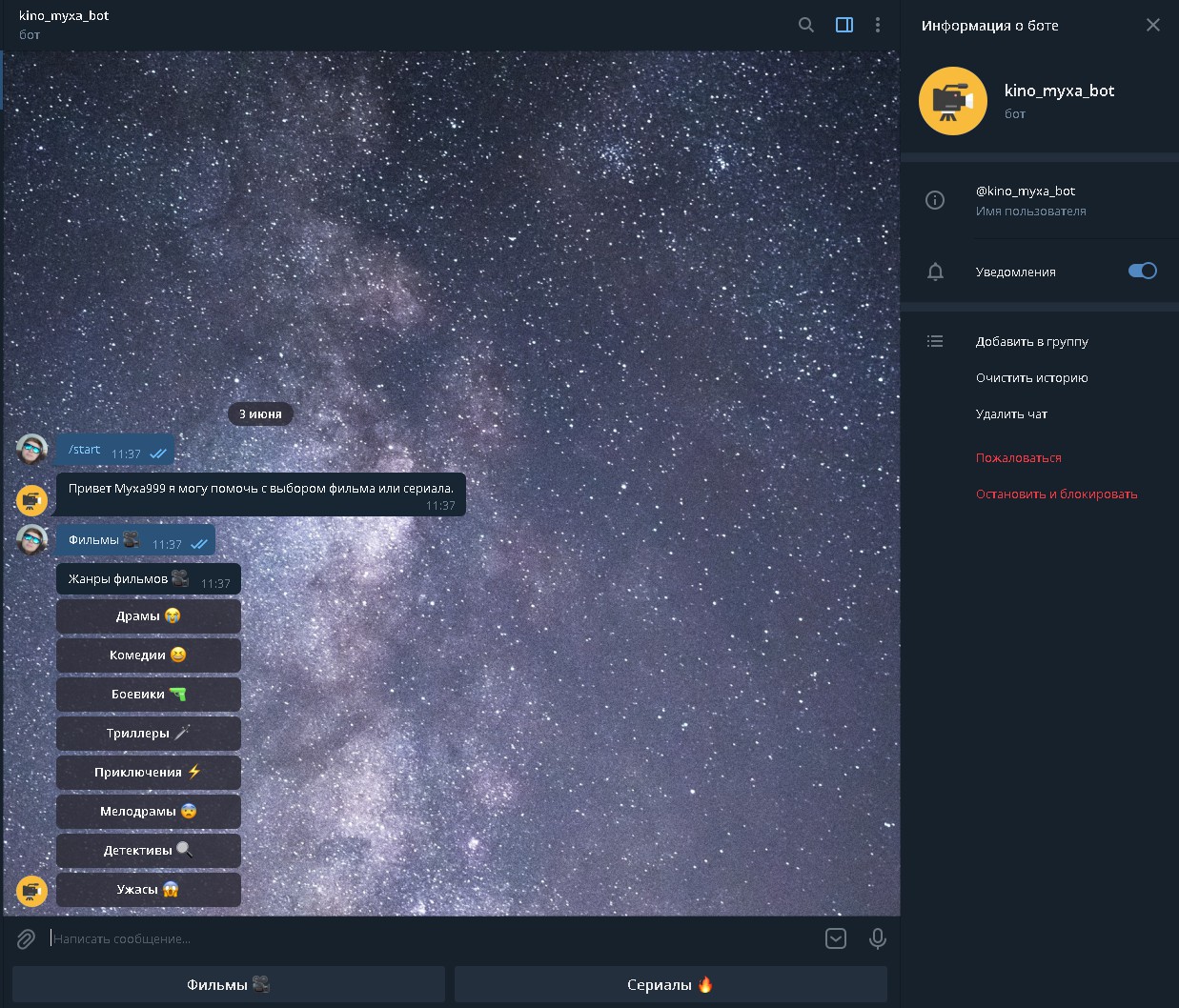Click the microphone voice message icon

point(878,938)
